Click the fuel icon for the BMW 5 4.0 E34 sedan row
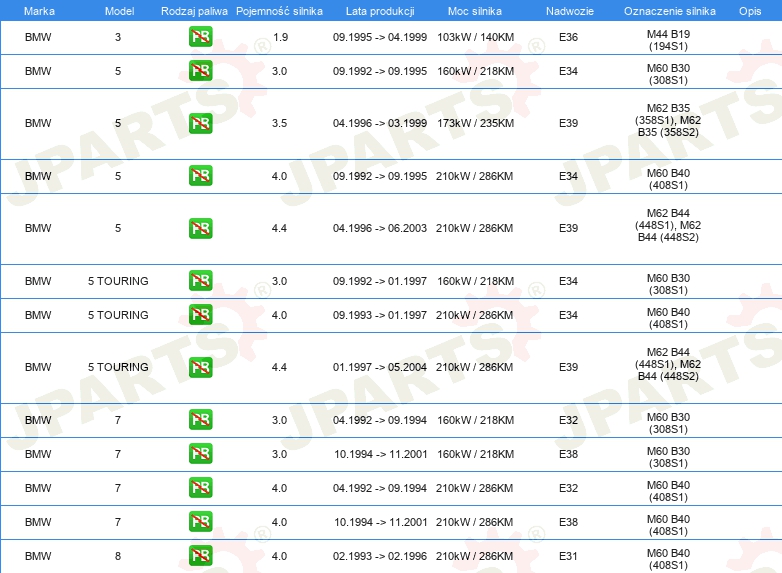This screenshot has height=573, width=782. (x=200, y=176)
